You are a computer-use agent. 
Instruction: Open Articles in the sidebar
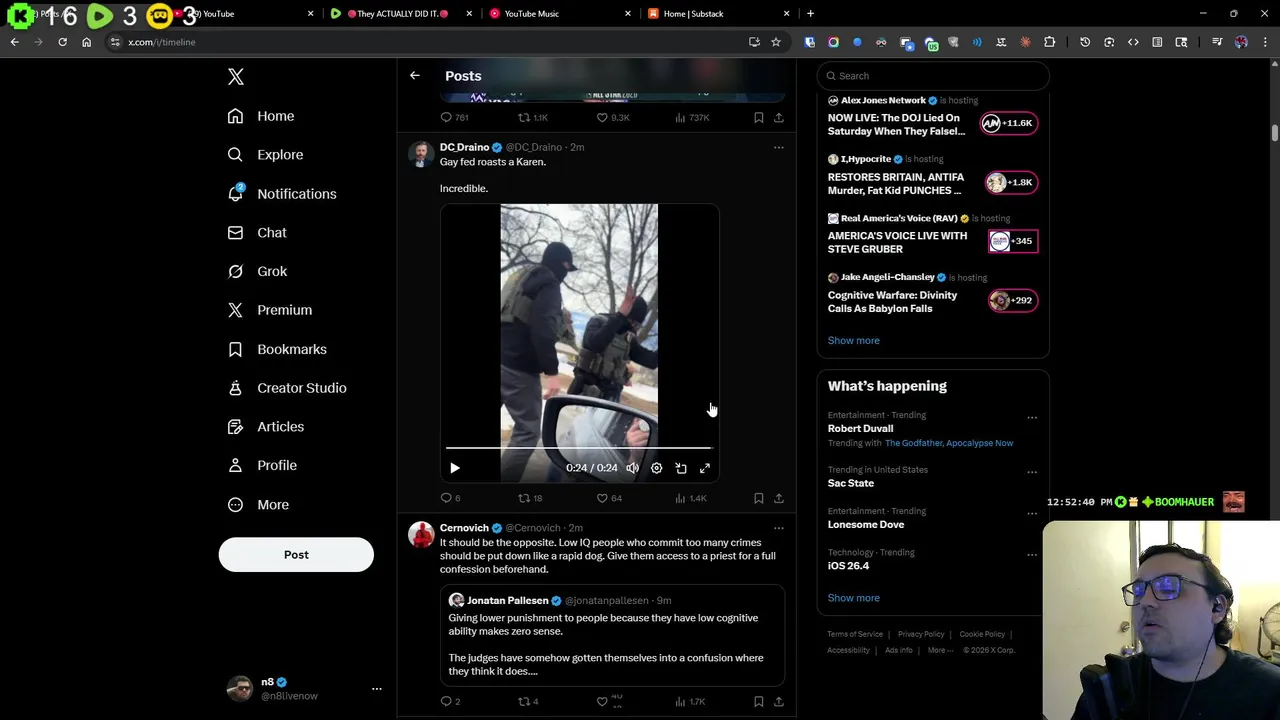tap(266, 427)
